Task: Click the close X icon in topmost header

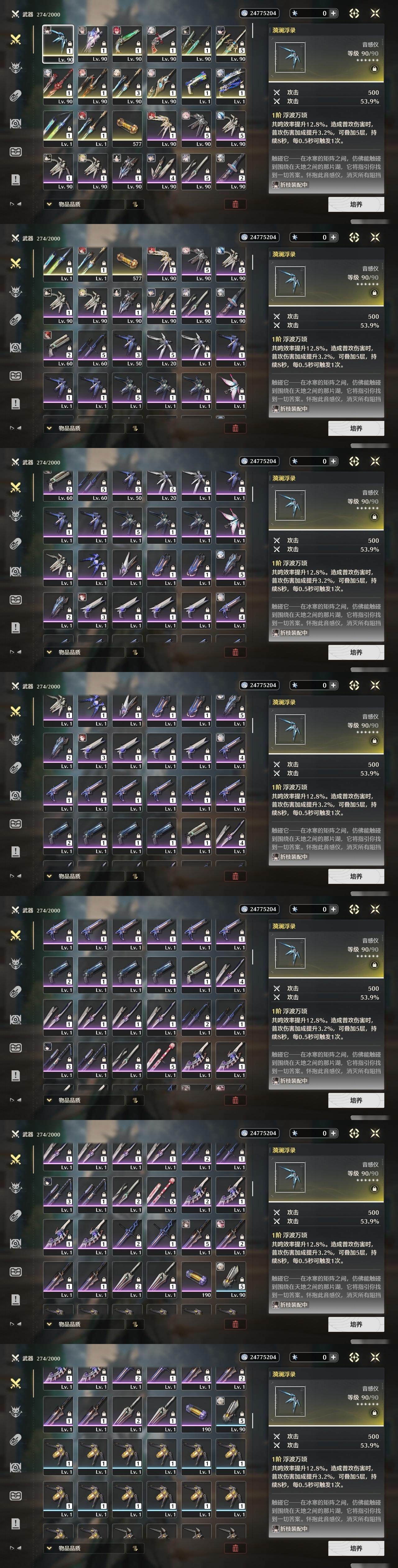Action: (375, 13)
